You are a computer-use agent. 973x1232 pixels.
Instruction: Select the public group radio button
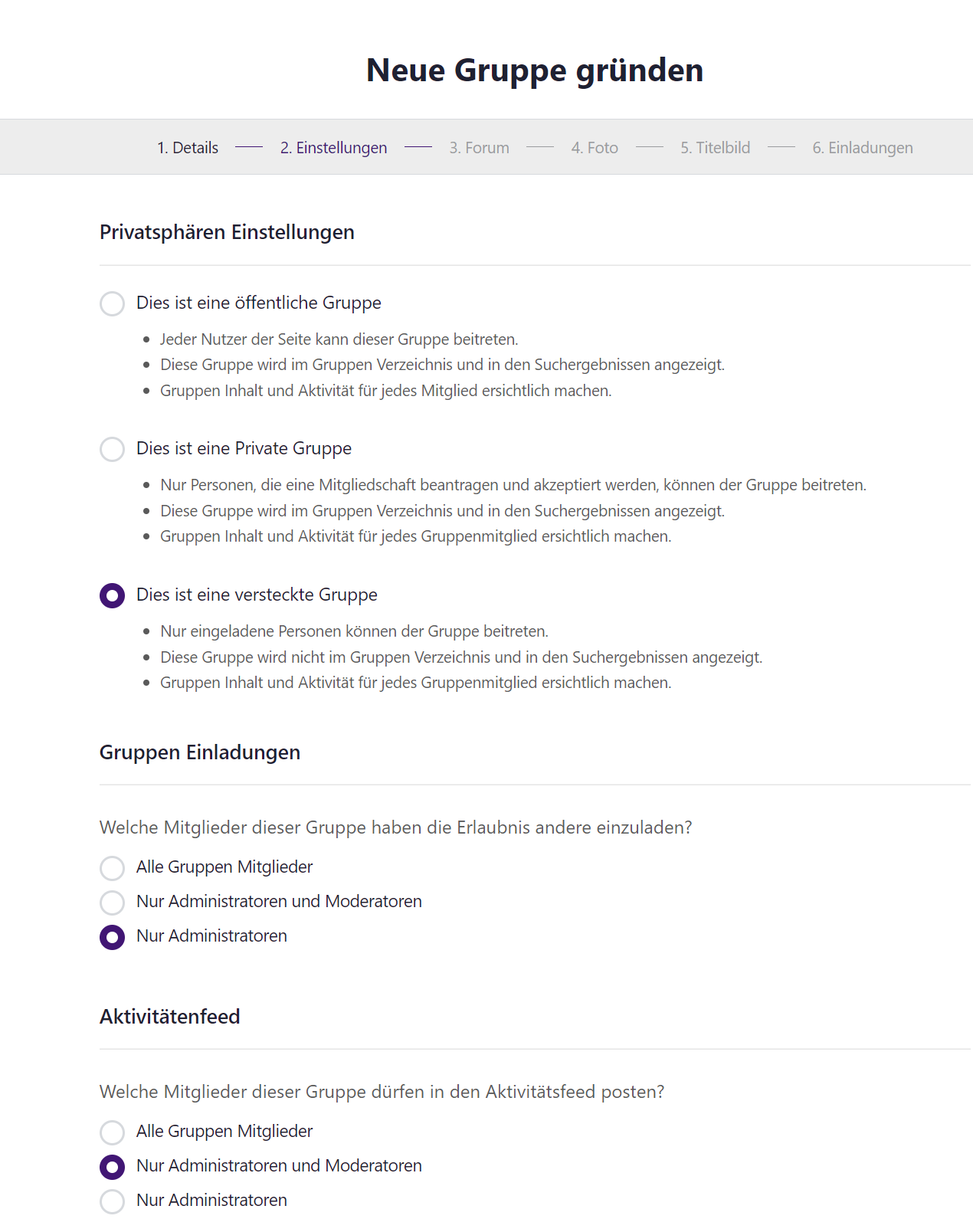(112, 303)
